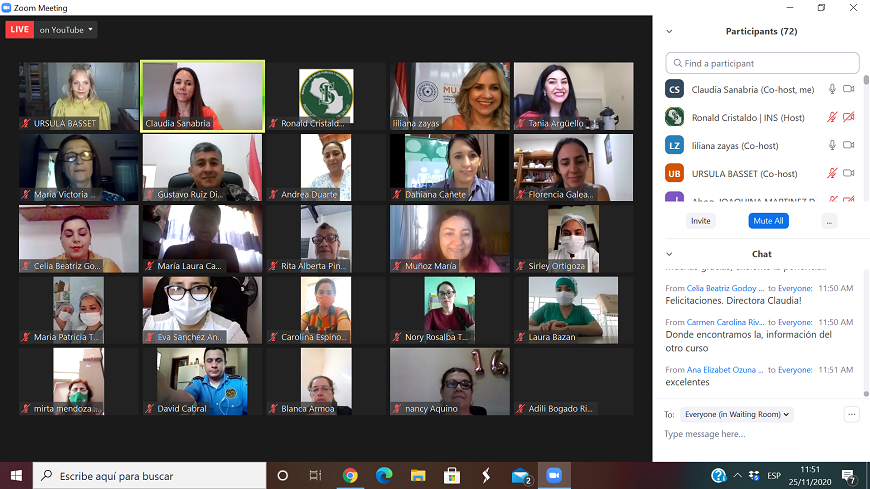Screen dimensions: 870x489
Task: Select Sirley Ortigoza video tile
Action: (574, 239)
